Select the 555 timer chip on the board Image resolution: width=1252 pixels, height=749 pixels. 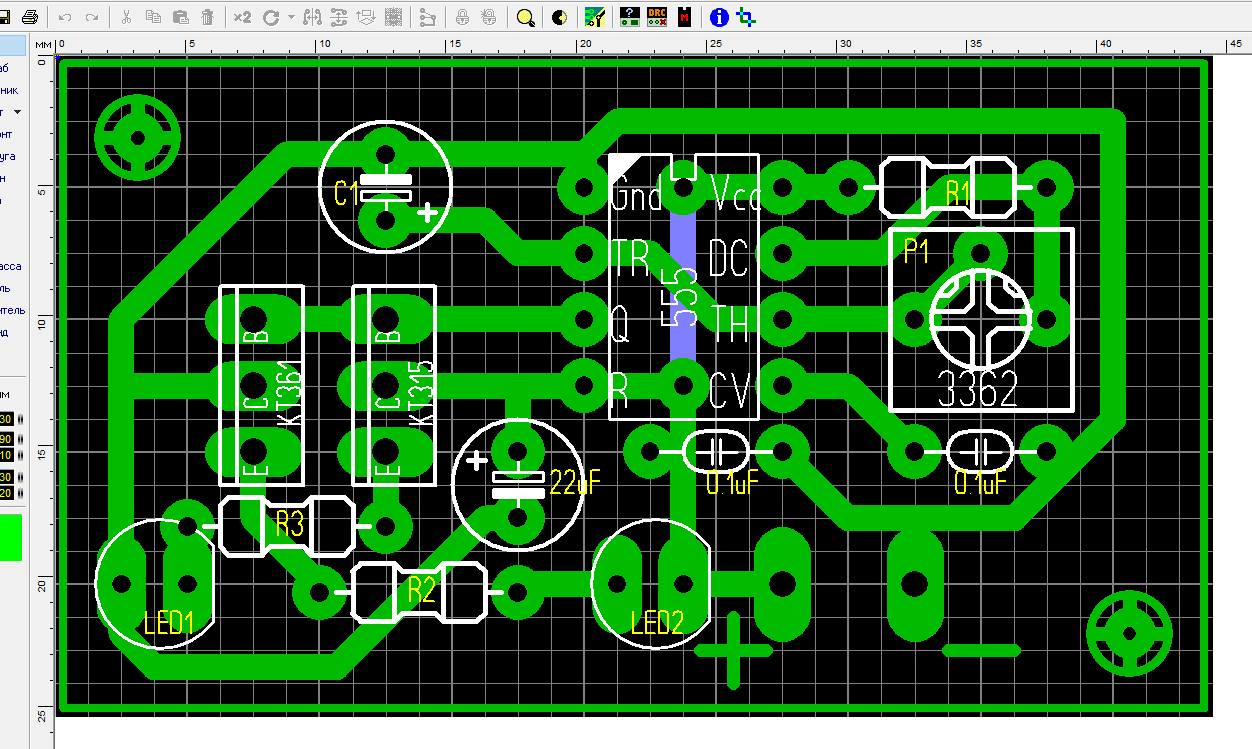click(684, 297)
